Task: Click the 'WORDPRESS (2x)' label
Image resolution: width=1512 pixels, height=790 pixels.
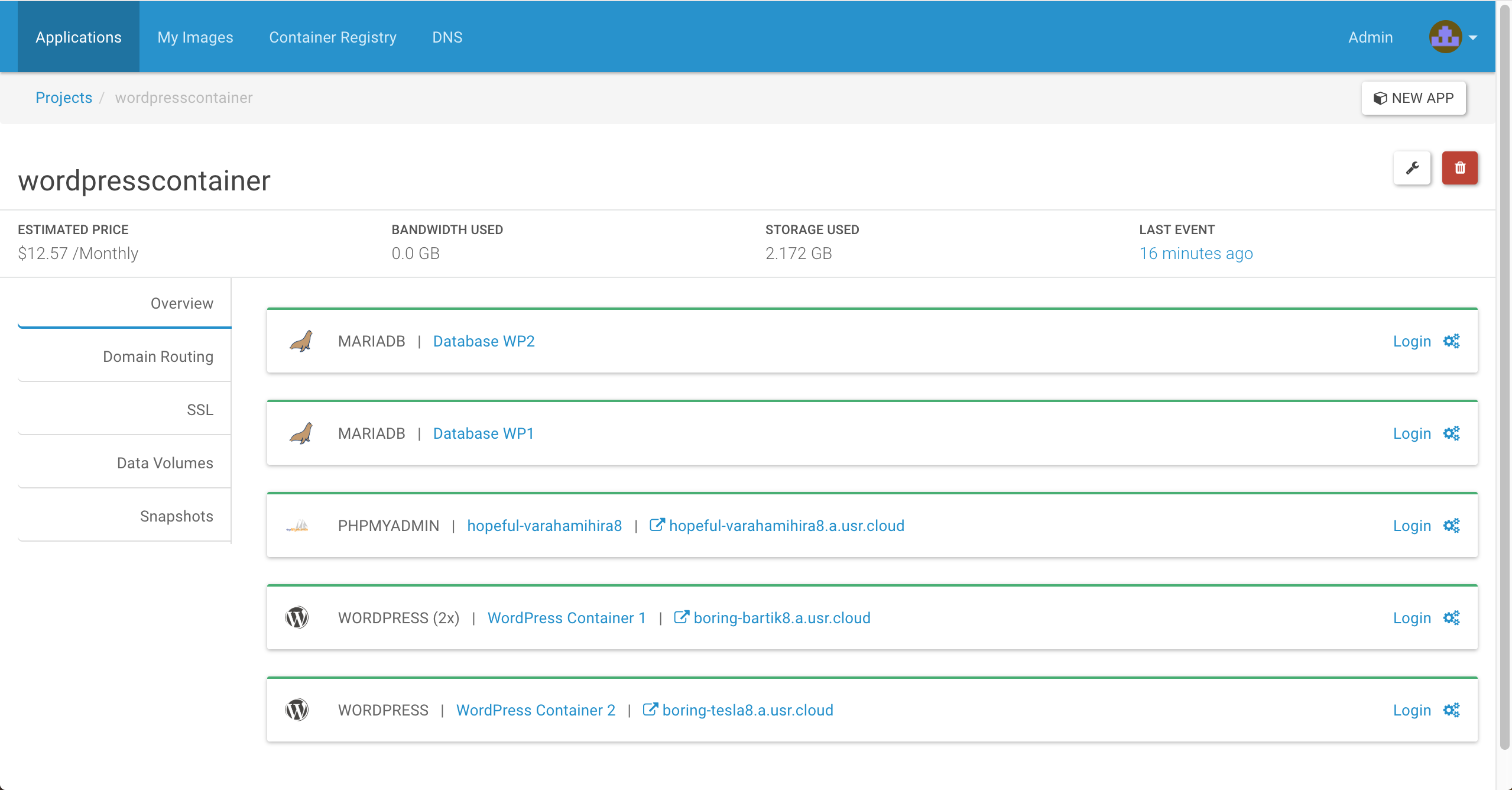Action: click(x=399, y=618)
